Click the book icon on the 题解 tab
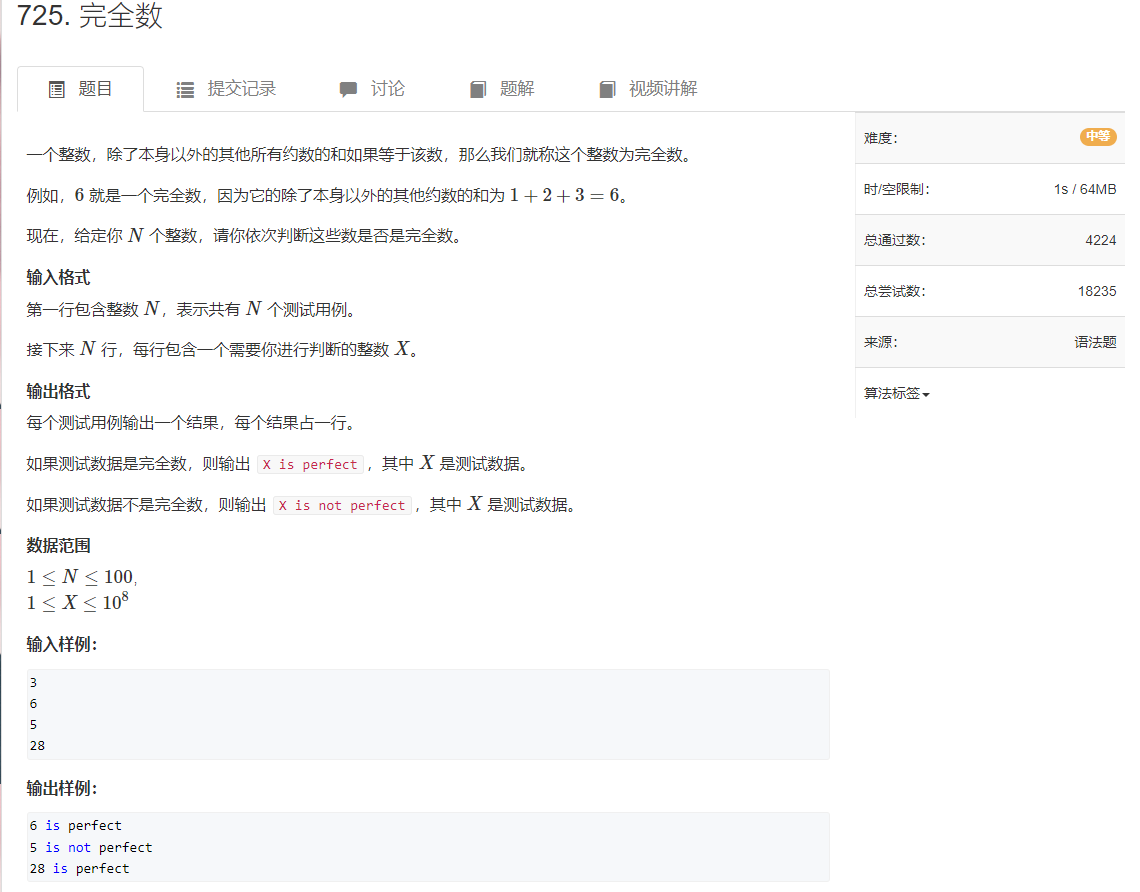1140x892 pixels. pos(477,88)
